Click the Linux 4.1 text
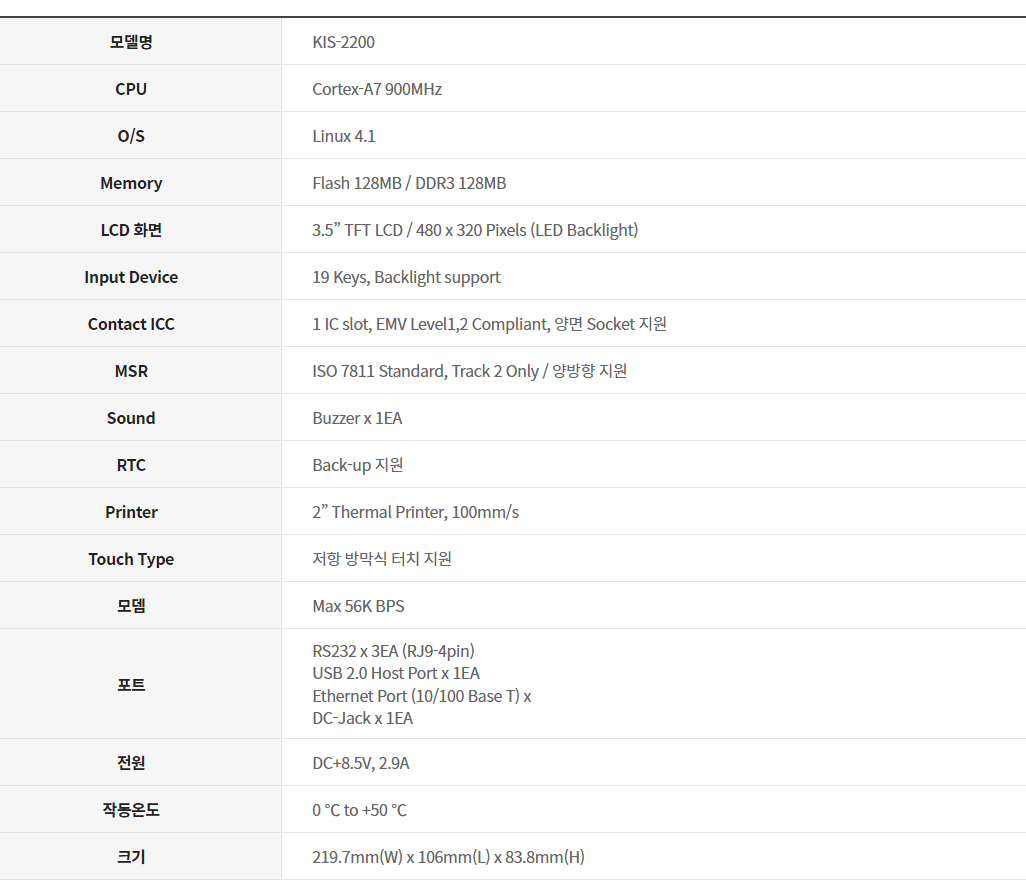Image resolution: width=1026 pixels, height=888 pixels. tap(344, 136)
